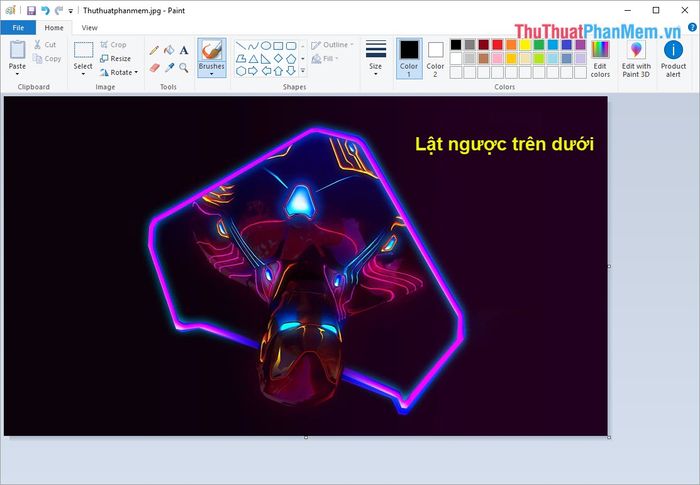Open the Size line thickness dropdown
The image size is (700, 485).
coord(375,57)
